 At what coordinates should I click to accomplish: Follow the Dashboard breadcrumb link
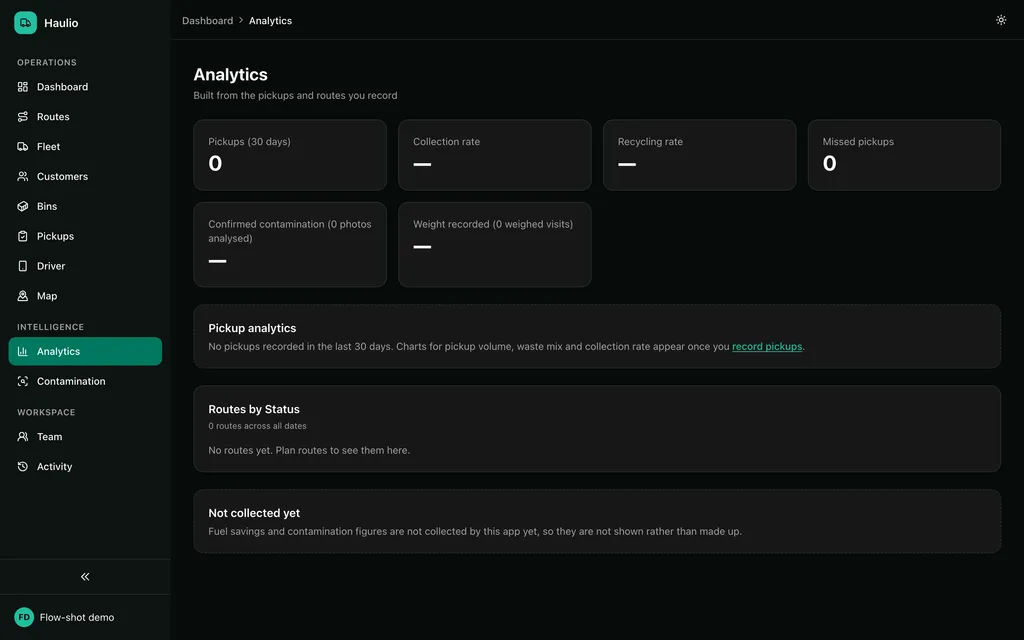point(208,20)
